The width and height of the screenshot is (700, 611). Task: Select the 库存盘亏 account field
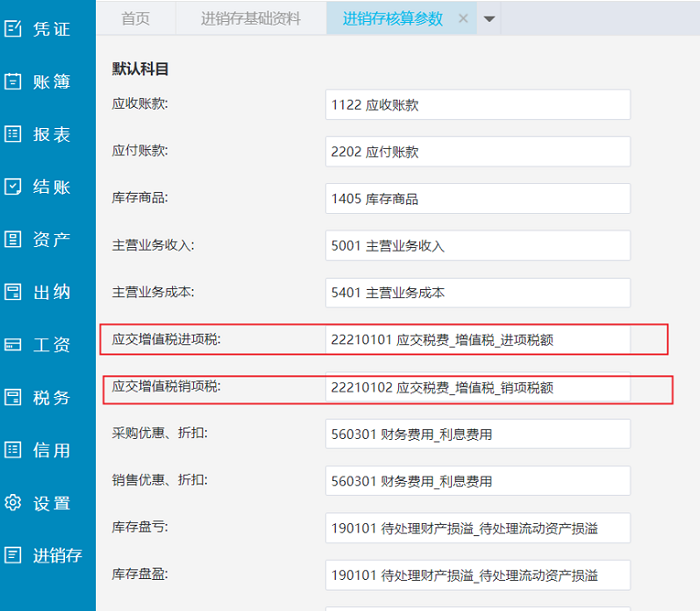click(x=477, y=528)
